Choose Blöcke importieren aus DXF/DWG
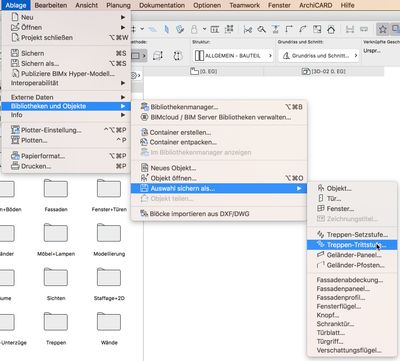The image size is (400, 361). point(219,214)
